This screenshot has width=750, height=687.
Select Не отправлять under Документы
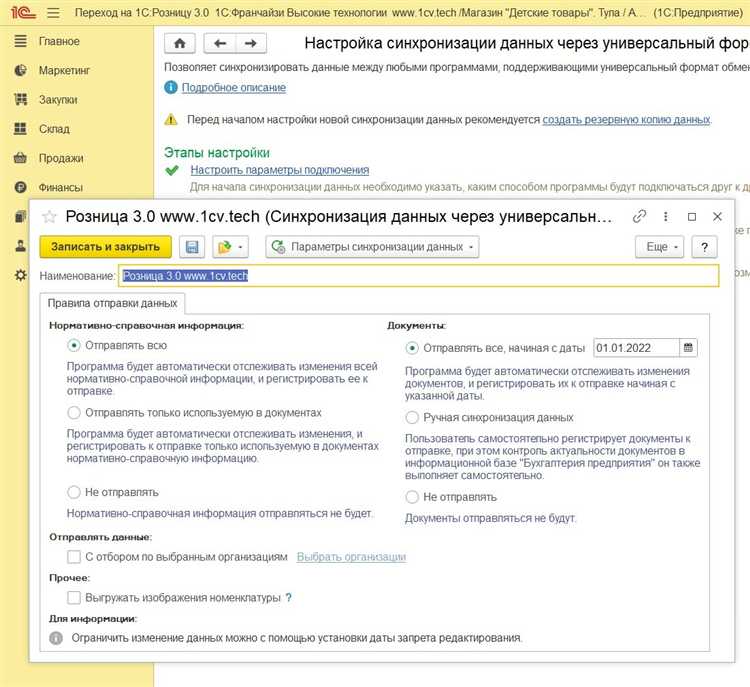[412, 497]
